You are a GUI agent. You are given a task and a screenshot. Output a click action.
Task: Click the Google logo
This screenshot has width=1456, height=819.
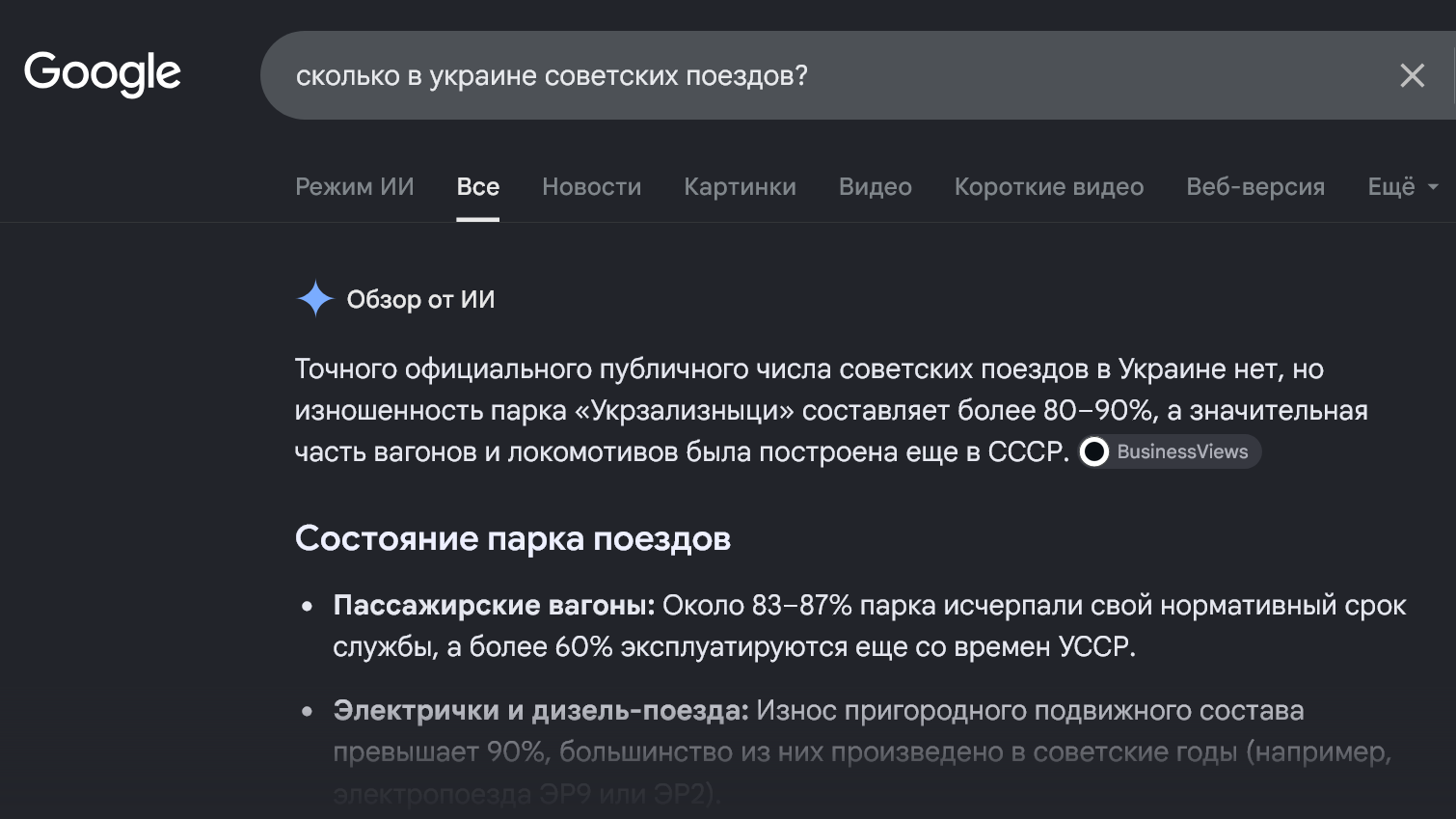tap(102, 73)
